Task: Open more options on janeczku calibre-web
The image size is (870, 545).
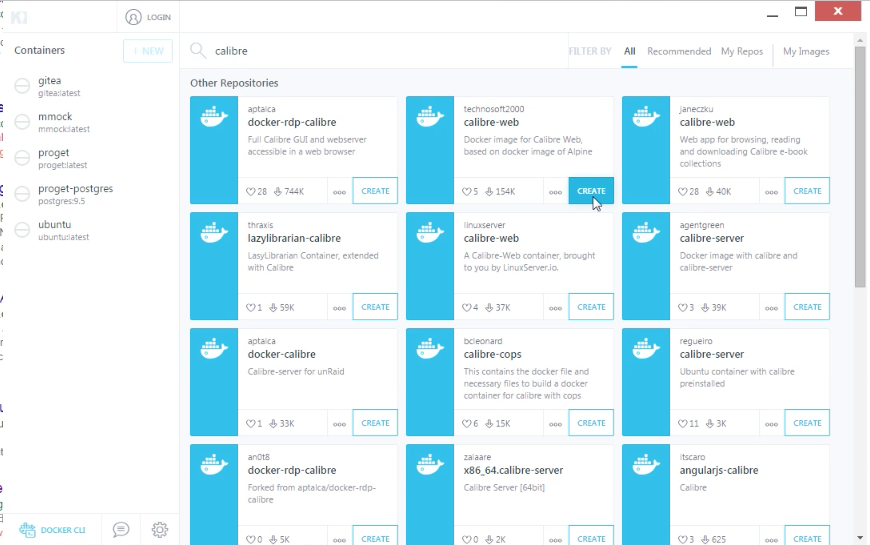Action: click(x=771, y=192)
